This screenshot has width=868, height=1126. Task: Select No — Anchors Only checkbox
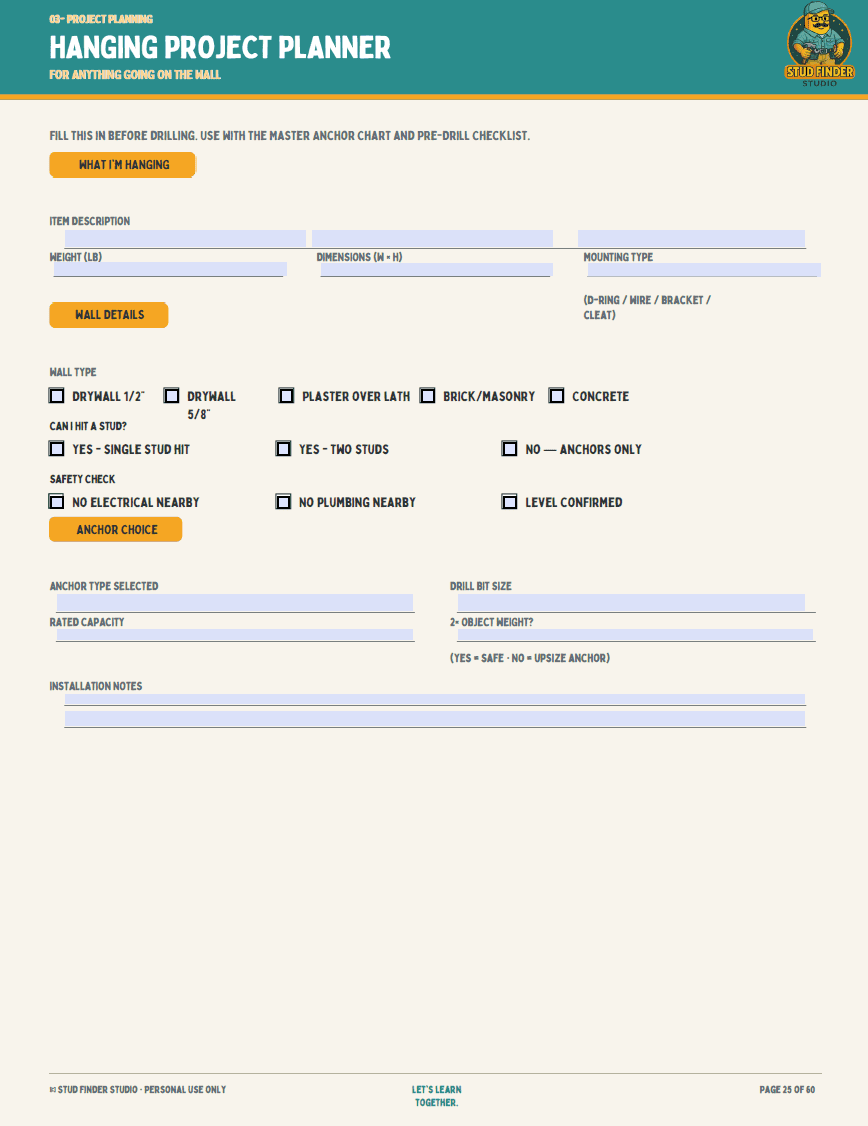point(510,449)
